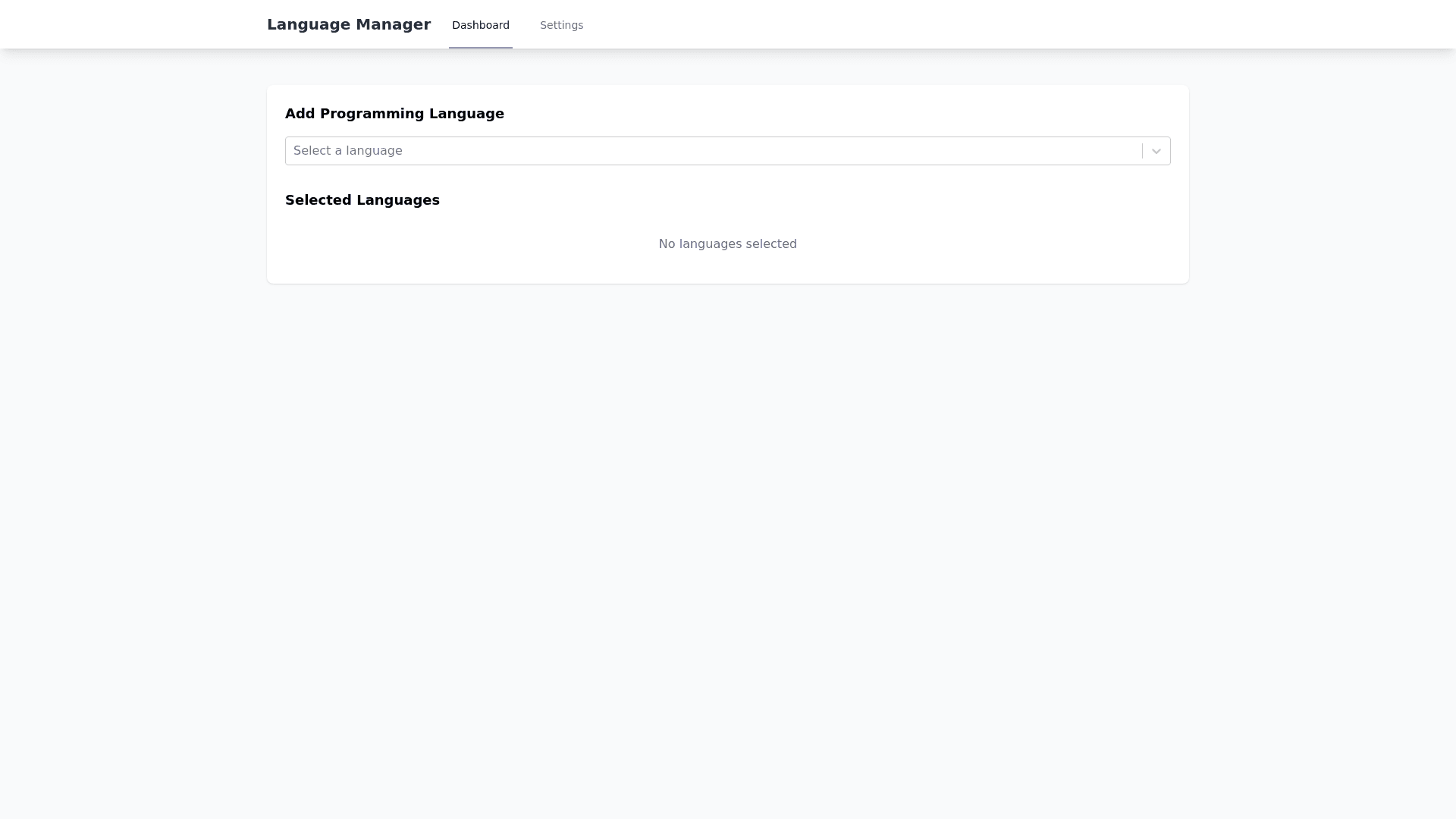Click empty area of top header bar
Image resolution: width=1456 pixels, height=819 pixels.
[910, 24]
